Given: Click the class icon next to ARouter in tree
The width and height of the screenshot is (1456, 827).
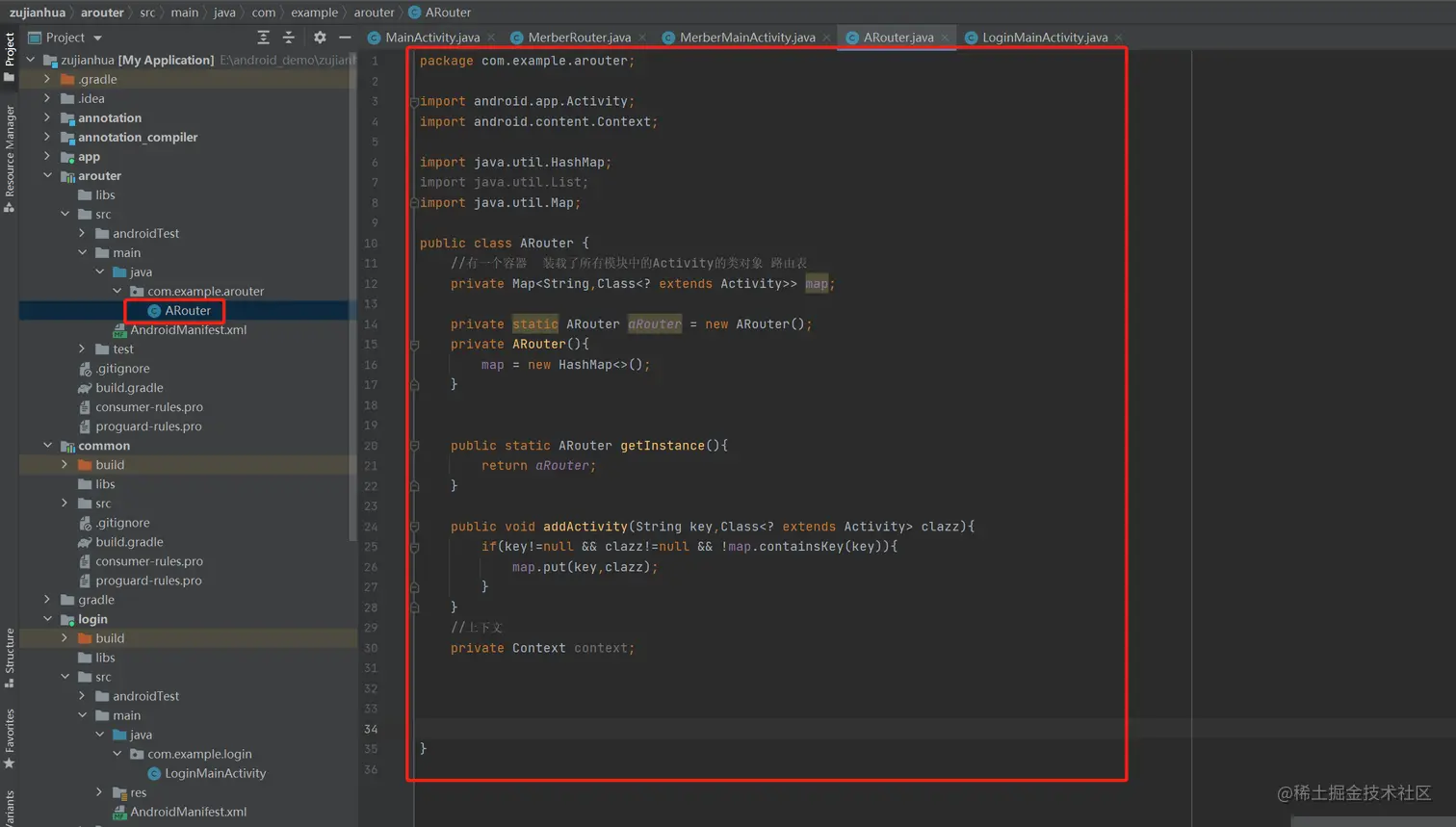Looking at the screenshot, I should 154,311.
